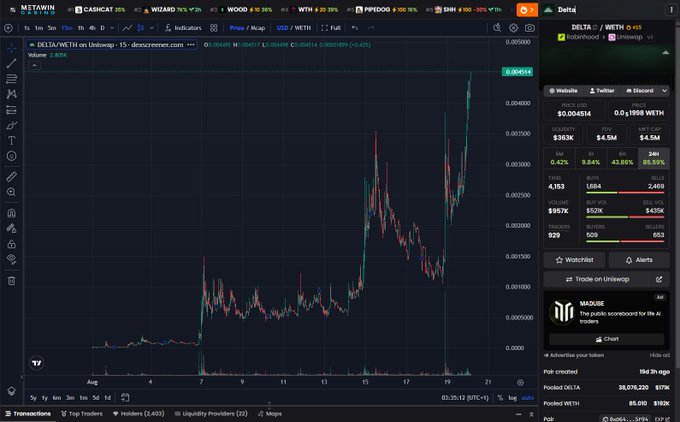Select the Text annotation tool
The image size is (680, 422).
[12, 141]
